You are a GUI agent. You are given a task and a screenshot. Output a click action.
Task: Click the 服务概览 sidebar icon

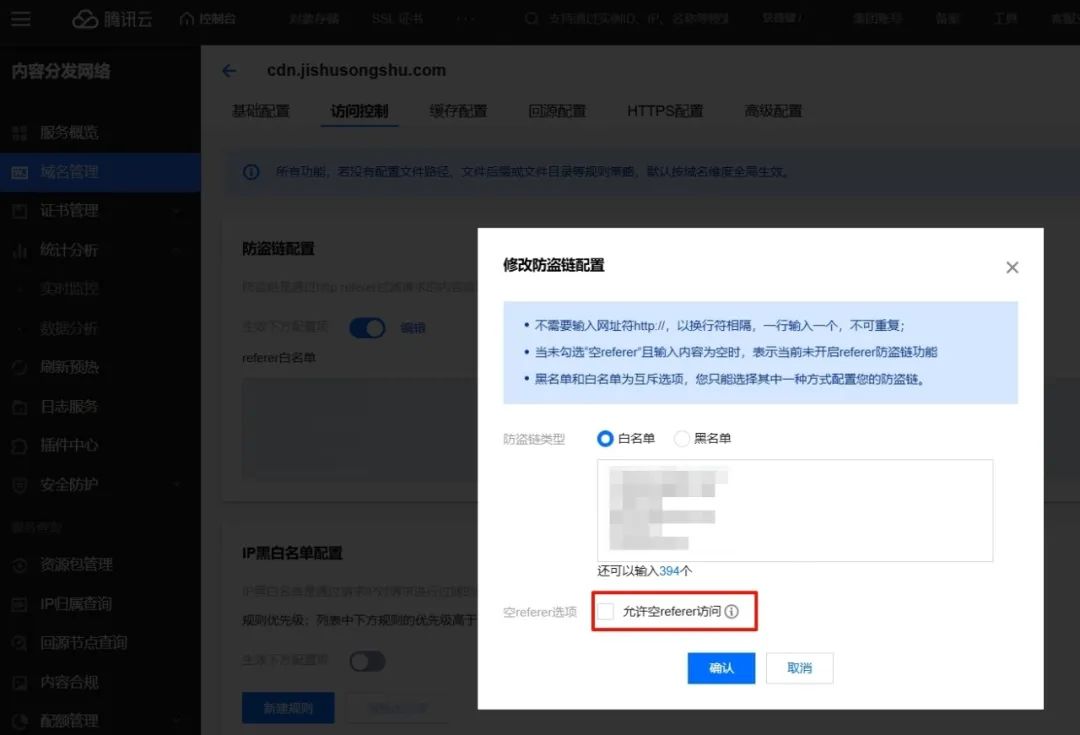(x=19, y=132)
